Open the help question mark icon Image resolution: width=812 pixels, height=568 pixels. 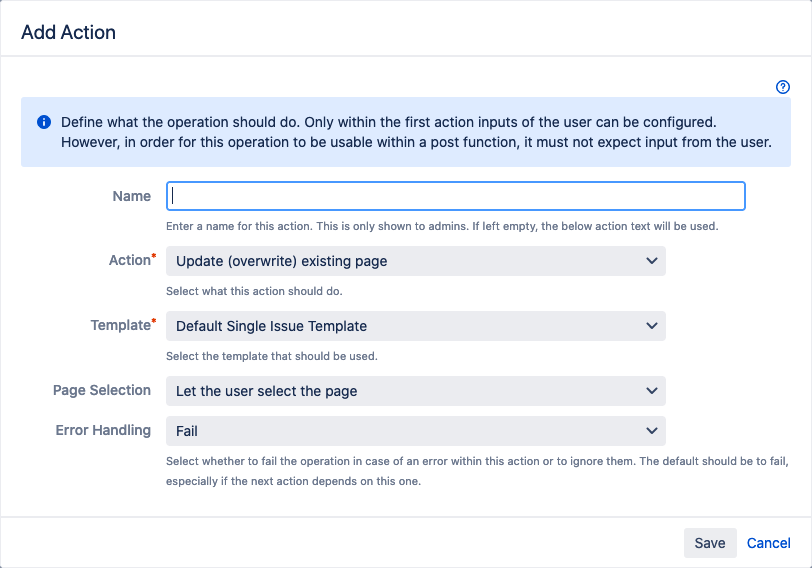[783, 87]
